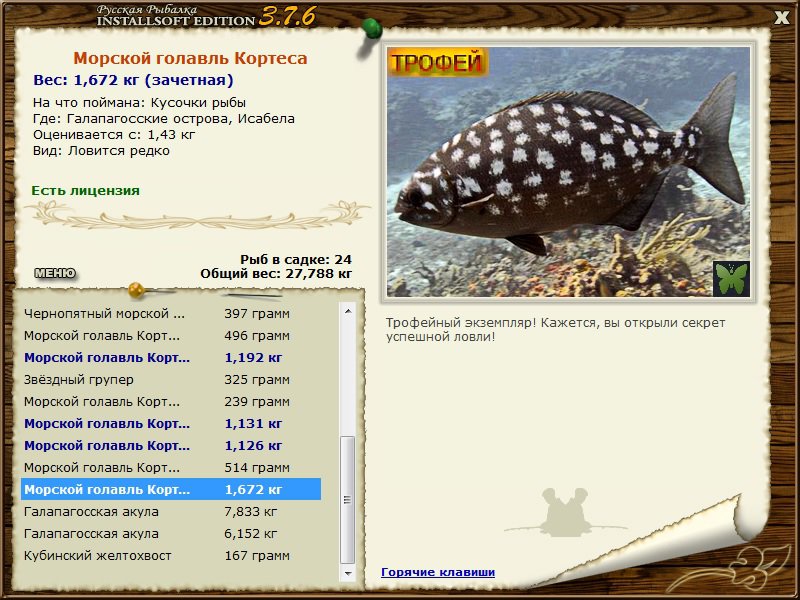Click the Морской голавль Кортеса heading
Viewport: 800px width, 600px height.
pos(190,58)
